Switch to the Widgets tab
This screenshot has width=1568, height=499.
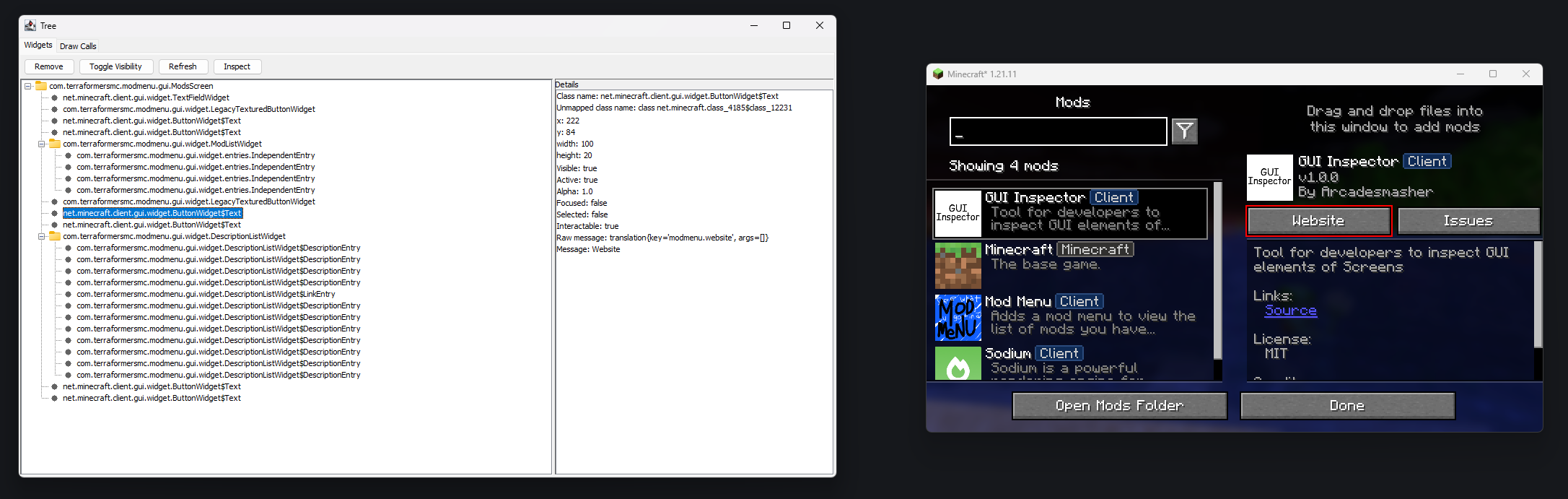point(38,45)
